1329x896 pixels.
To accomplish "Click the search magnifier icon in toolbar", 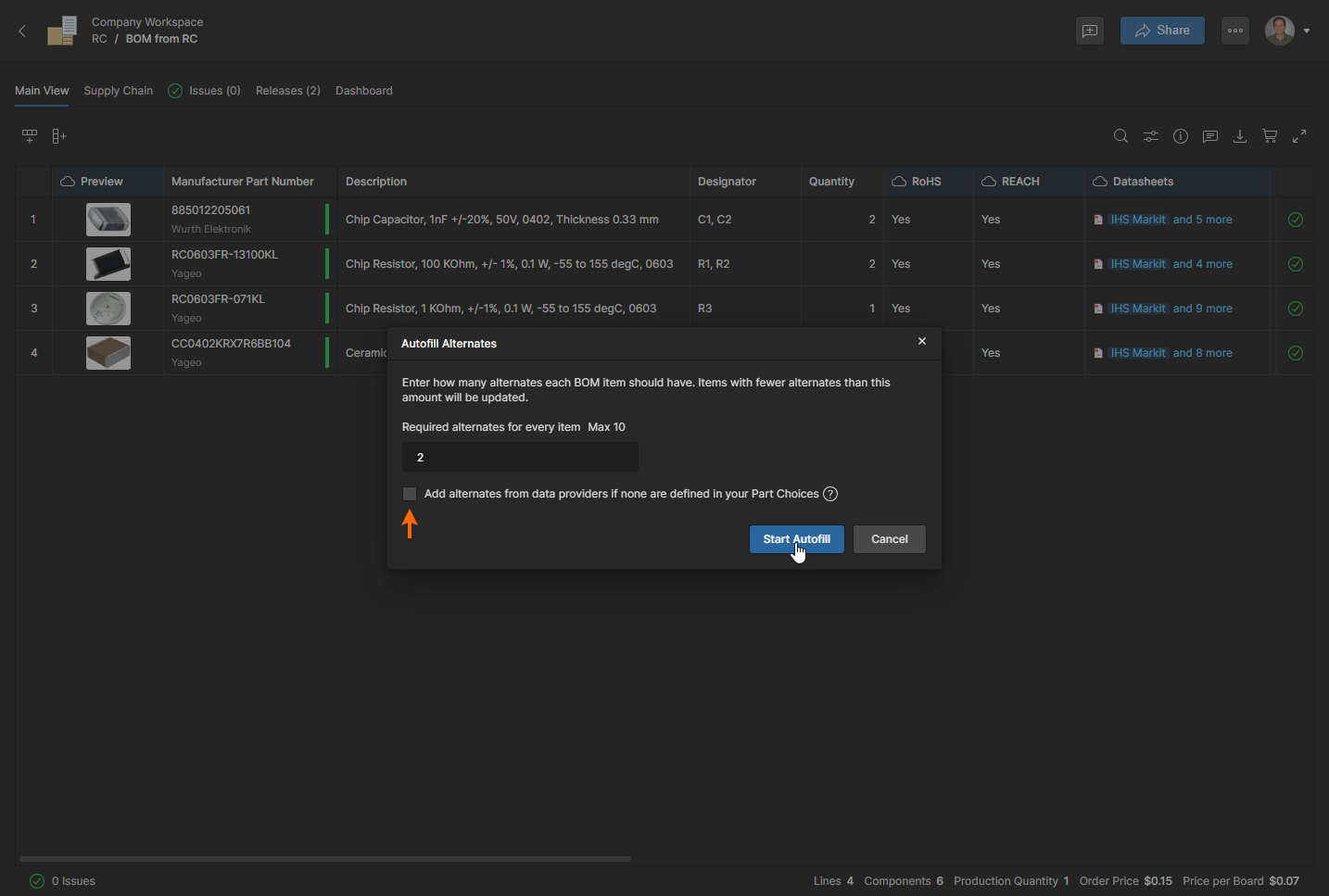I will [1120, 136].
